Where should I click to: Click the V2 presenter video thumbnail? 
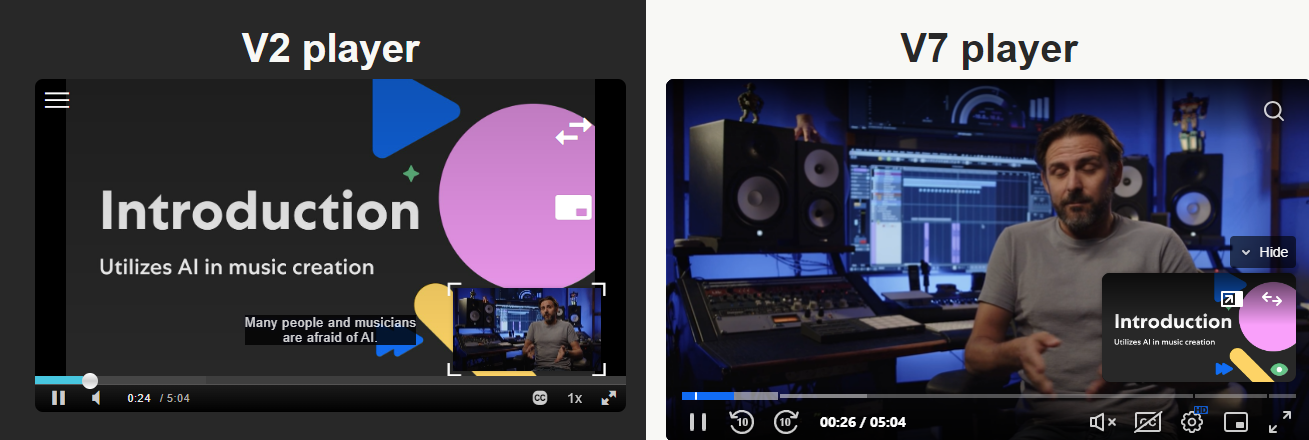[x=527, y=329]
